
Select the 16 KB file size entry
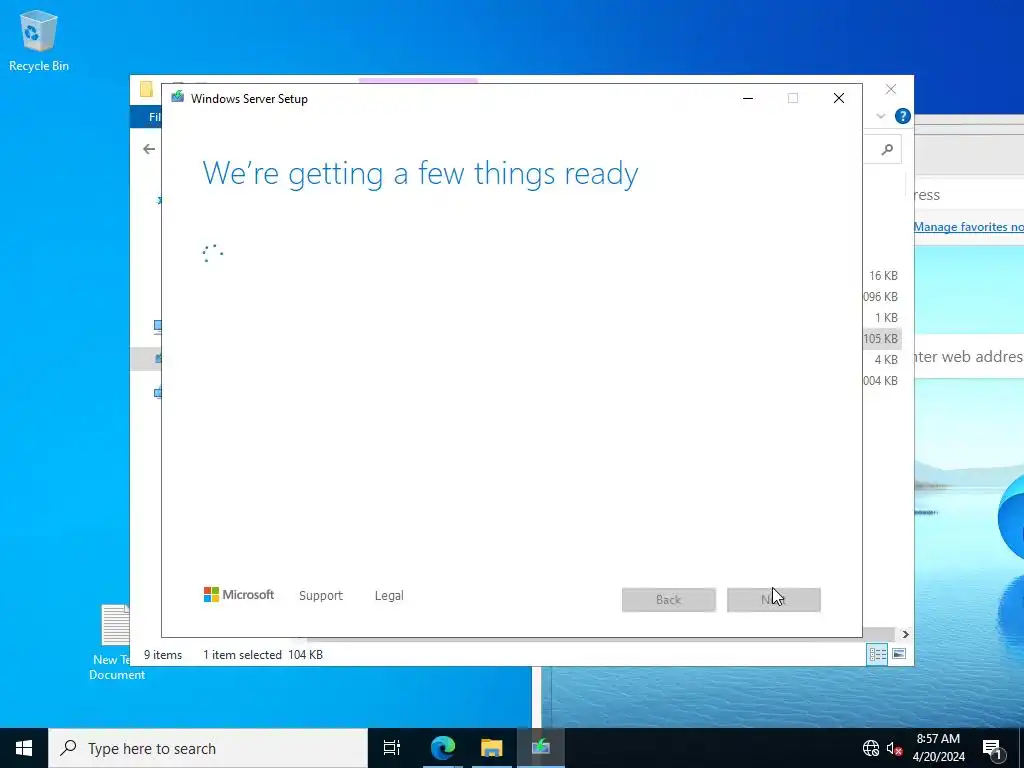pos(883,276)
